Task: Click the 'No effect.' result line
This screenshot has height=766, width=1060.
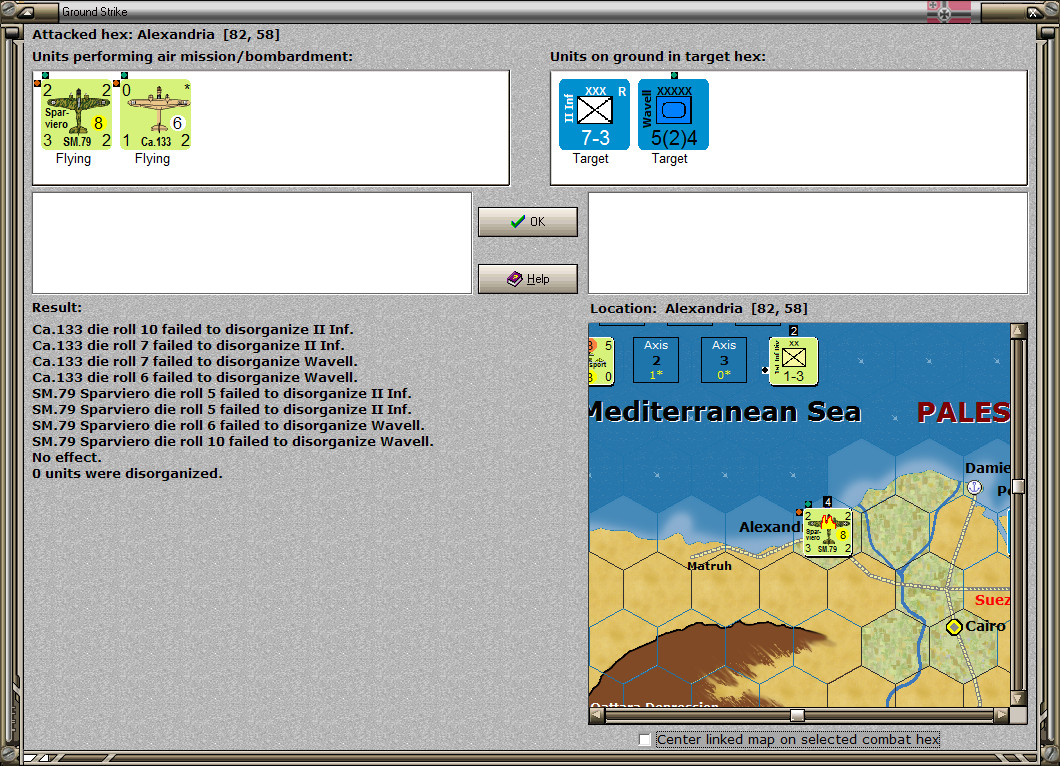Action: (67, 458)
